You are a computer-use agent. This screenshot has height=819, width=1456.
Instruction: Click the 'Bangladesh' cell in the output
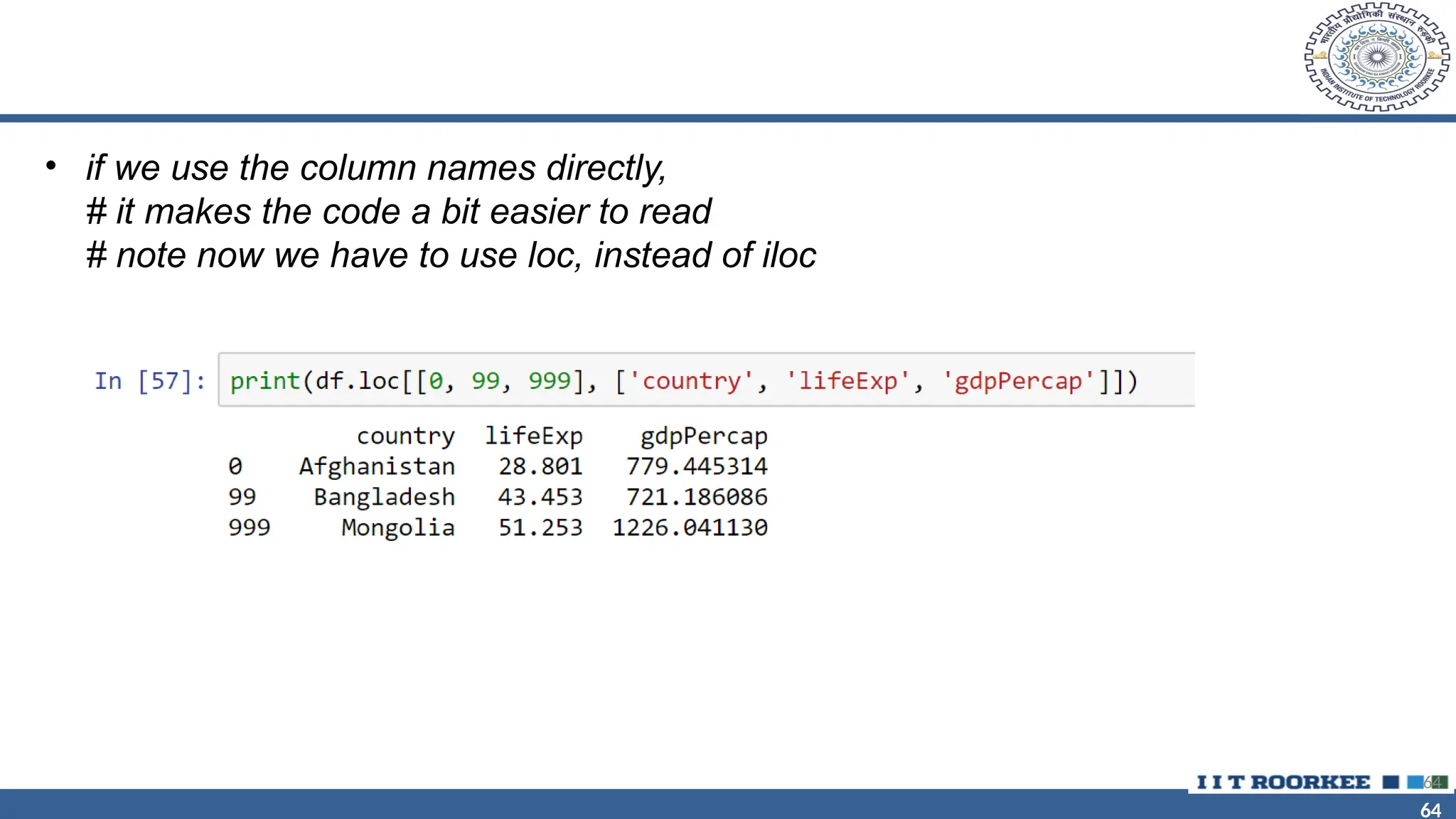385,497
